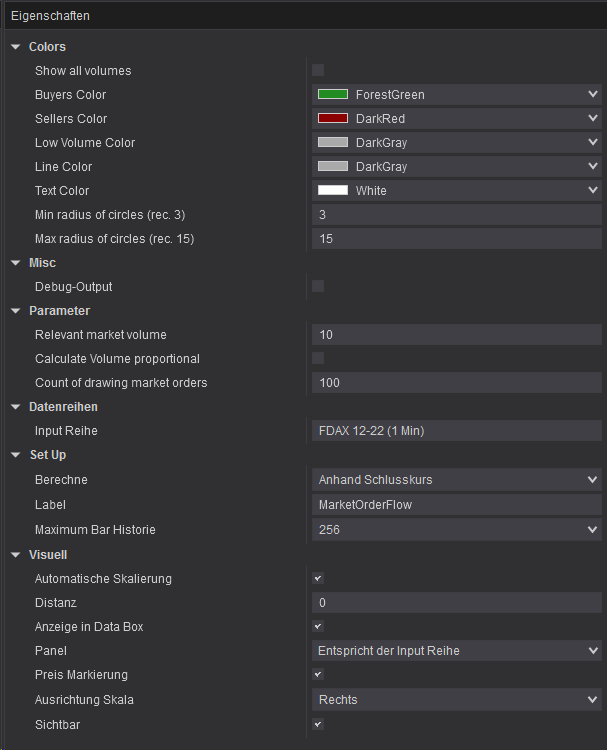Image resolution: width=608 pixels, height=752 pixels.
Task: Collapse the Parameter section
Action: point(16,311)
